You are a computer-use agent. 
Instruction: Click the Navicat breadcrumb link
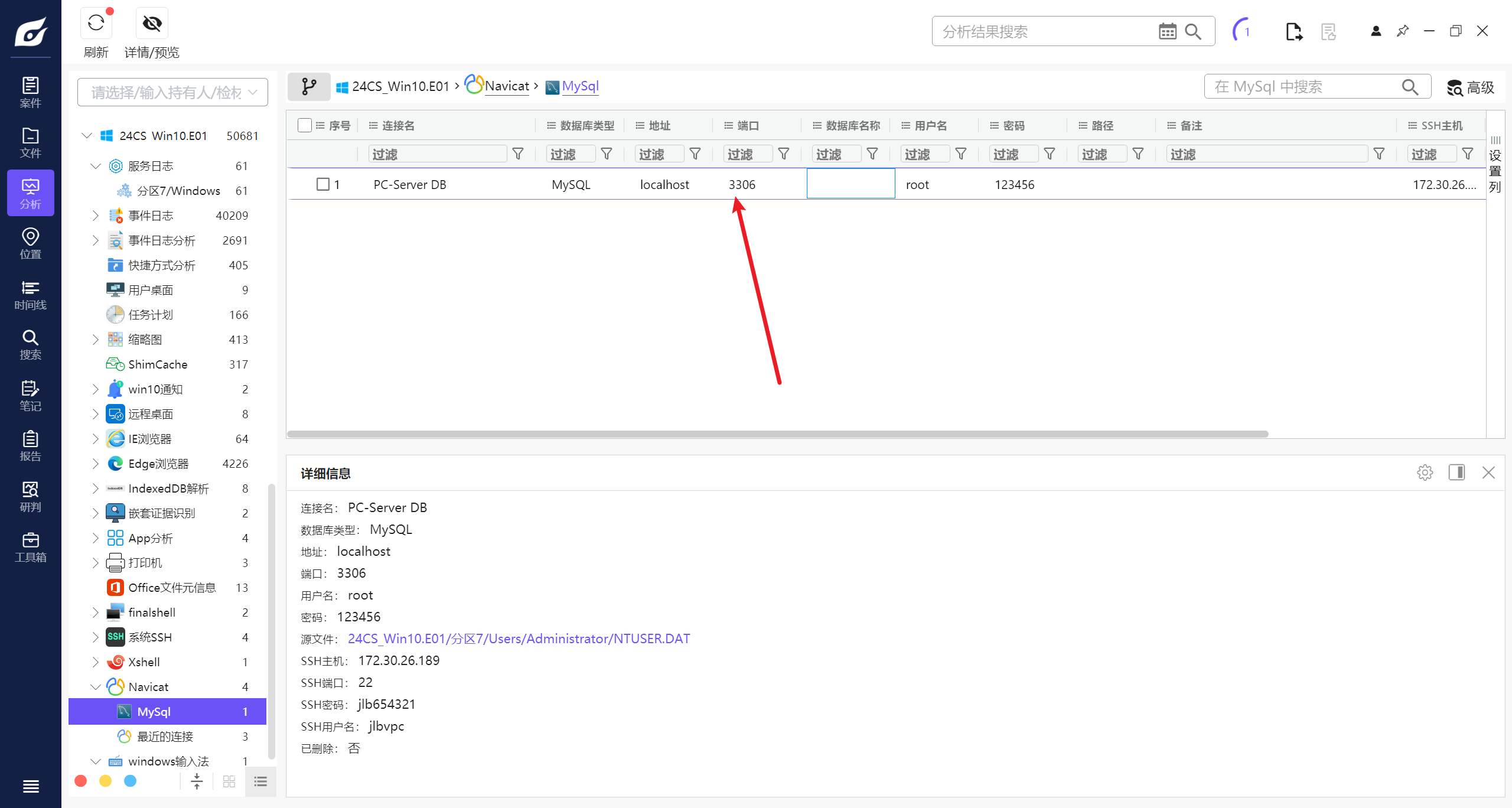506,86
